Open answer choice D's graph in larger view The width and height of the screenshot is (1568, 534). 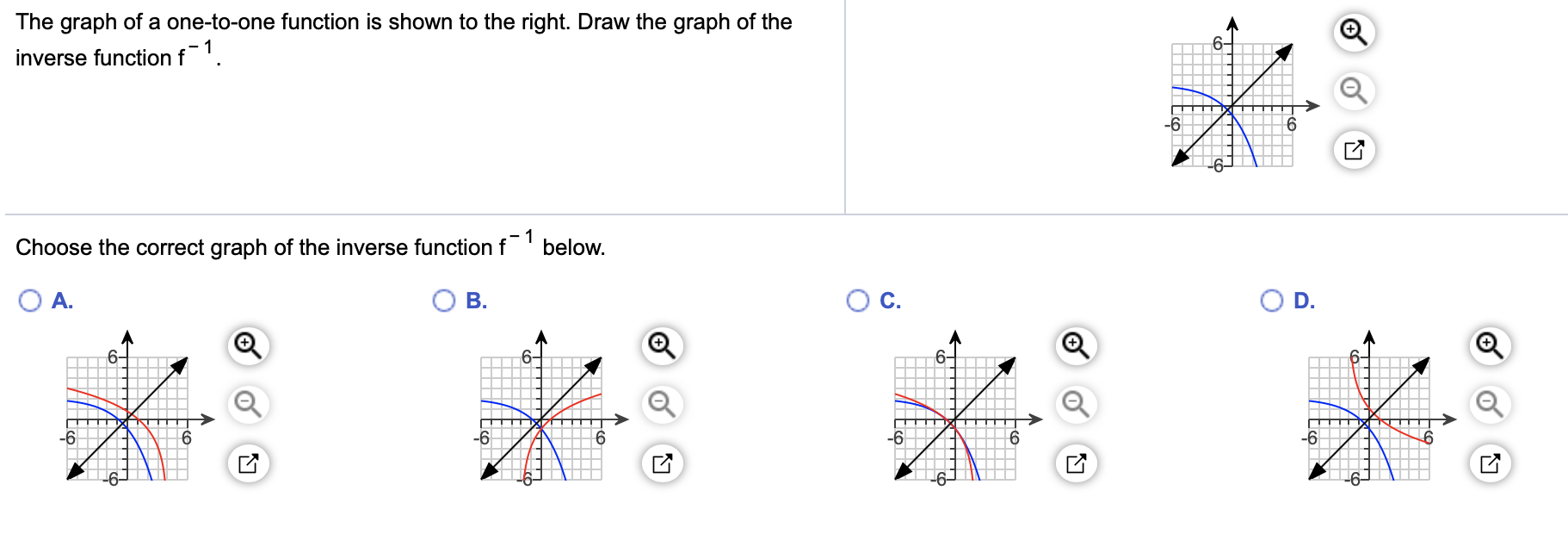coord(1491,463)
